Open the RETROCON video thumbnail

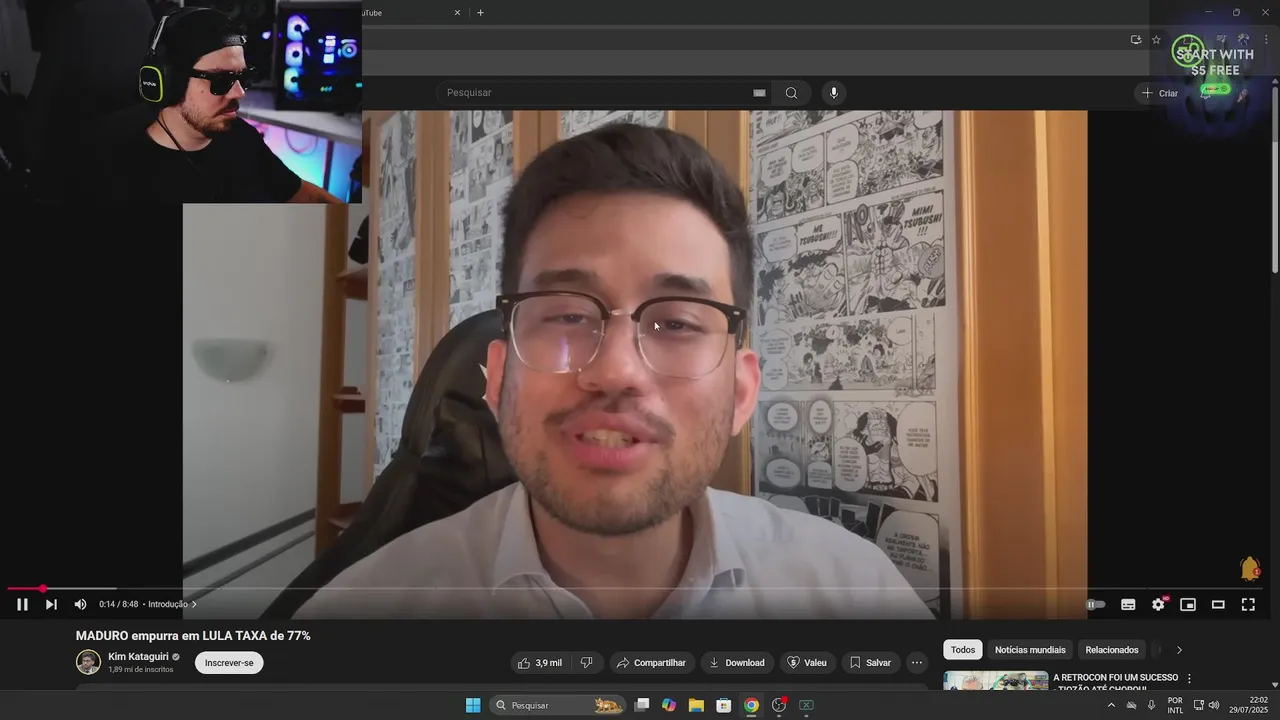click(x=995, y=681)
